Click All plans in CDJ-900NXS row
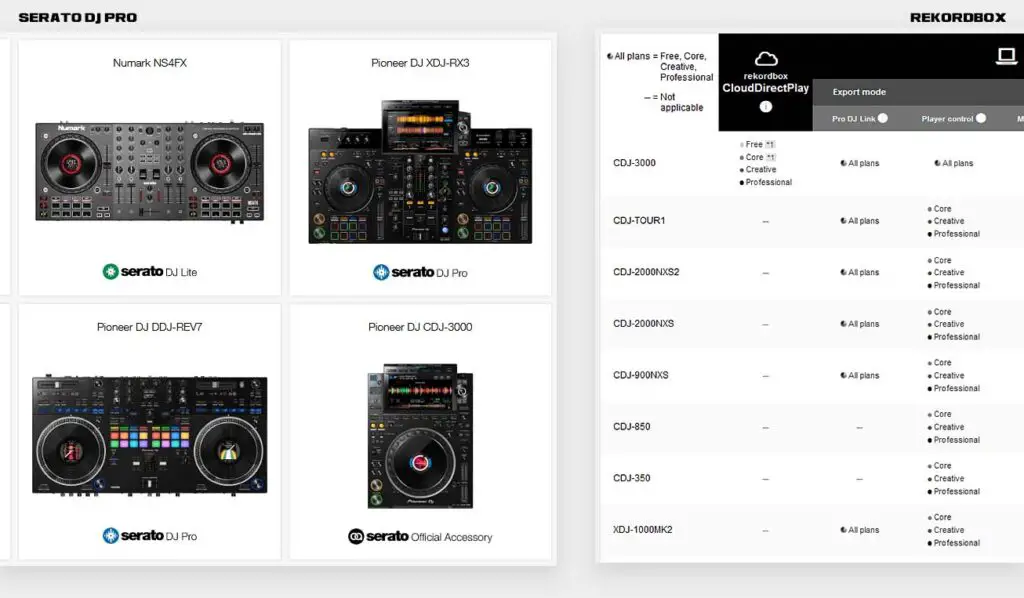 pyautogui.click(x=859, y=375)
